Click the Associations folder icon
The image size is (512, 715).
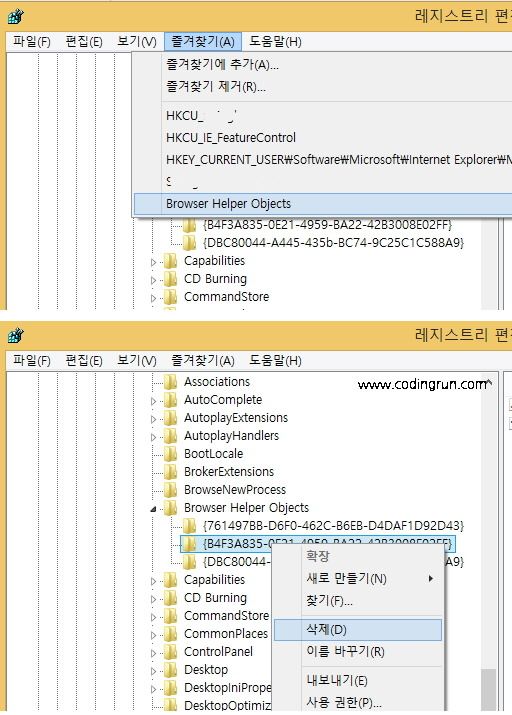(x=171, y=382)
